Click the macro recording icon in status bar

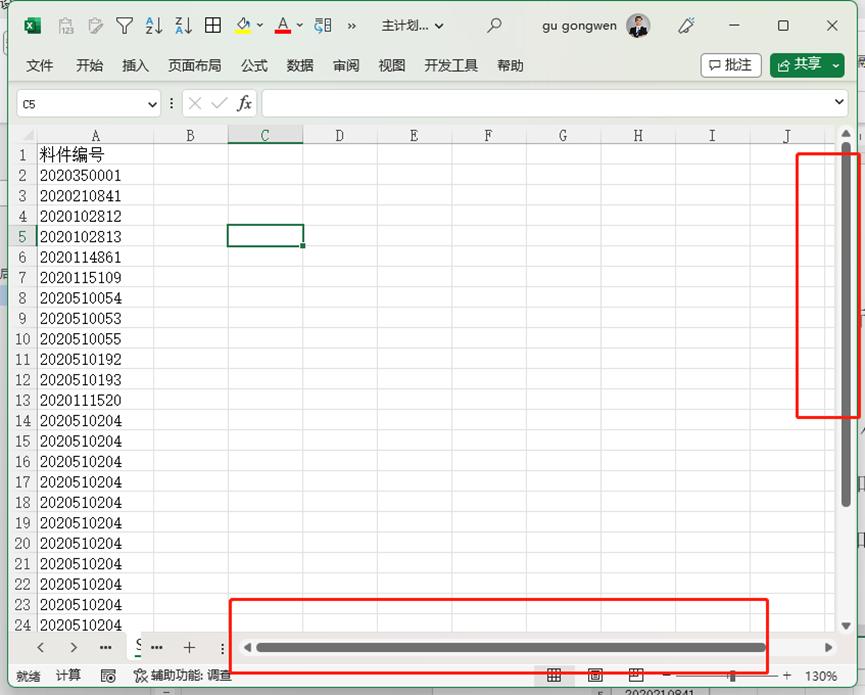pos(108,676)
